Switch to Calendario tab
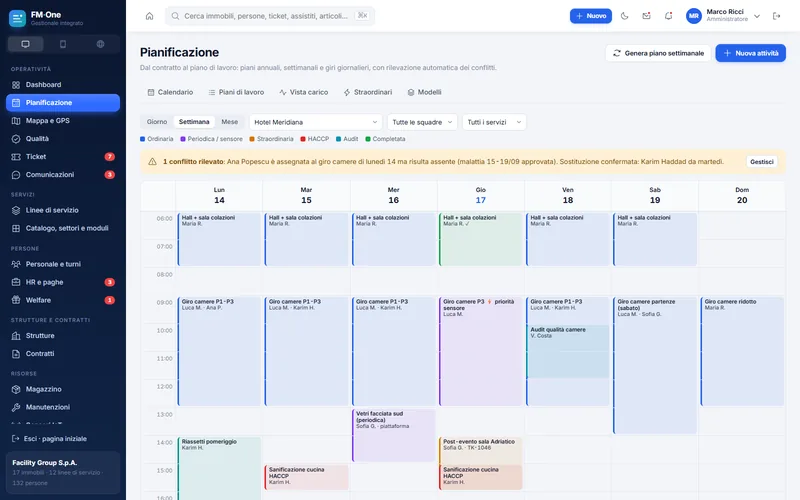This screenshot has width=800, height=500. pos(170,92)
